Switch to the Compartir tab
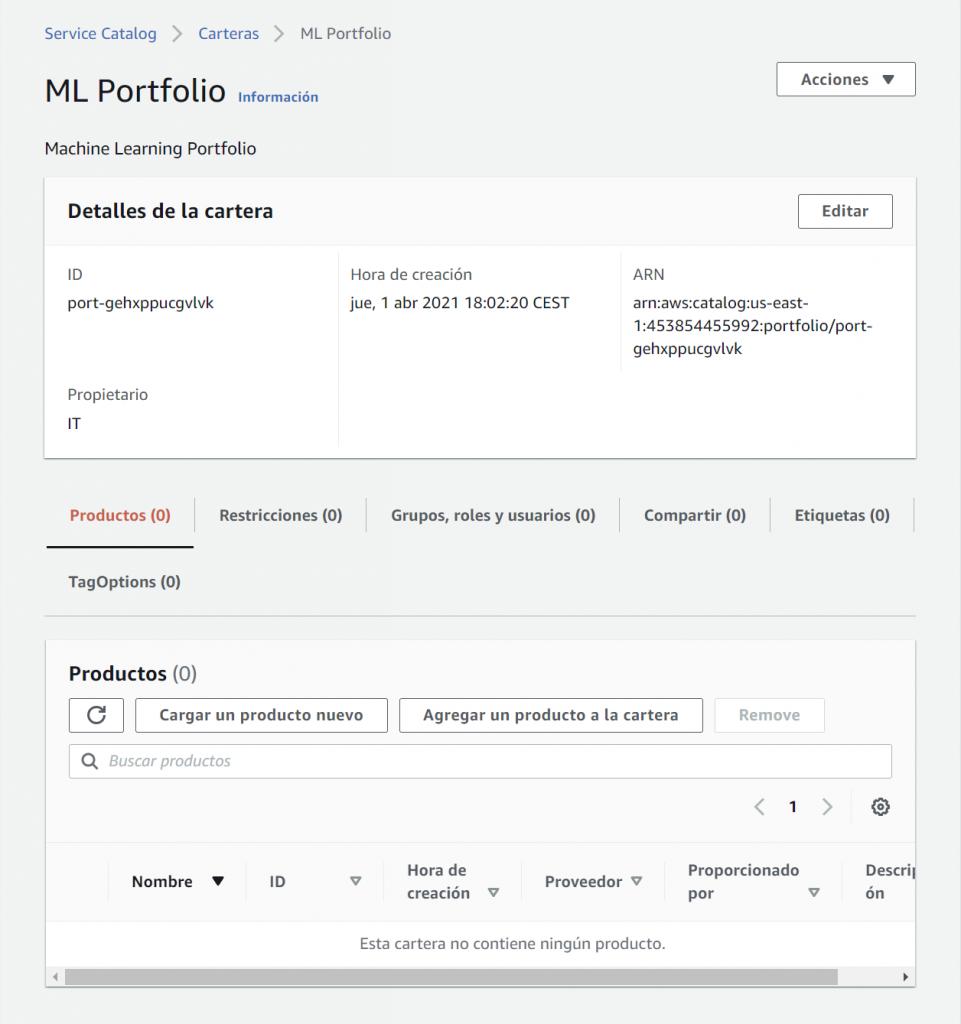The width and height of the screenshot is (961, 1024). click(694, 515)
